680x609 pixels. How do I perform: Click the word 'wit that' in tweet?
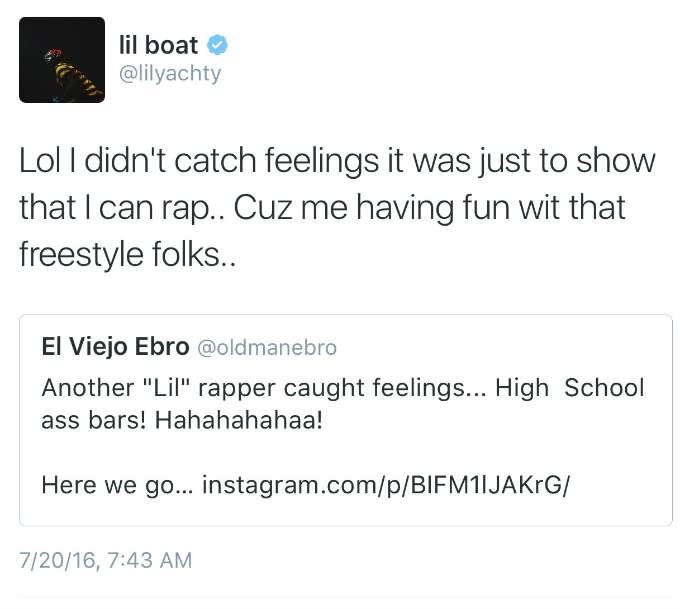(x=572, y=207)
